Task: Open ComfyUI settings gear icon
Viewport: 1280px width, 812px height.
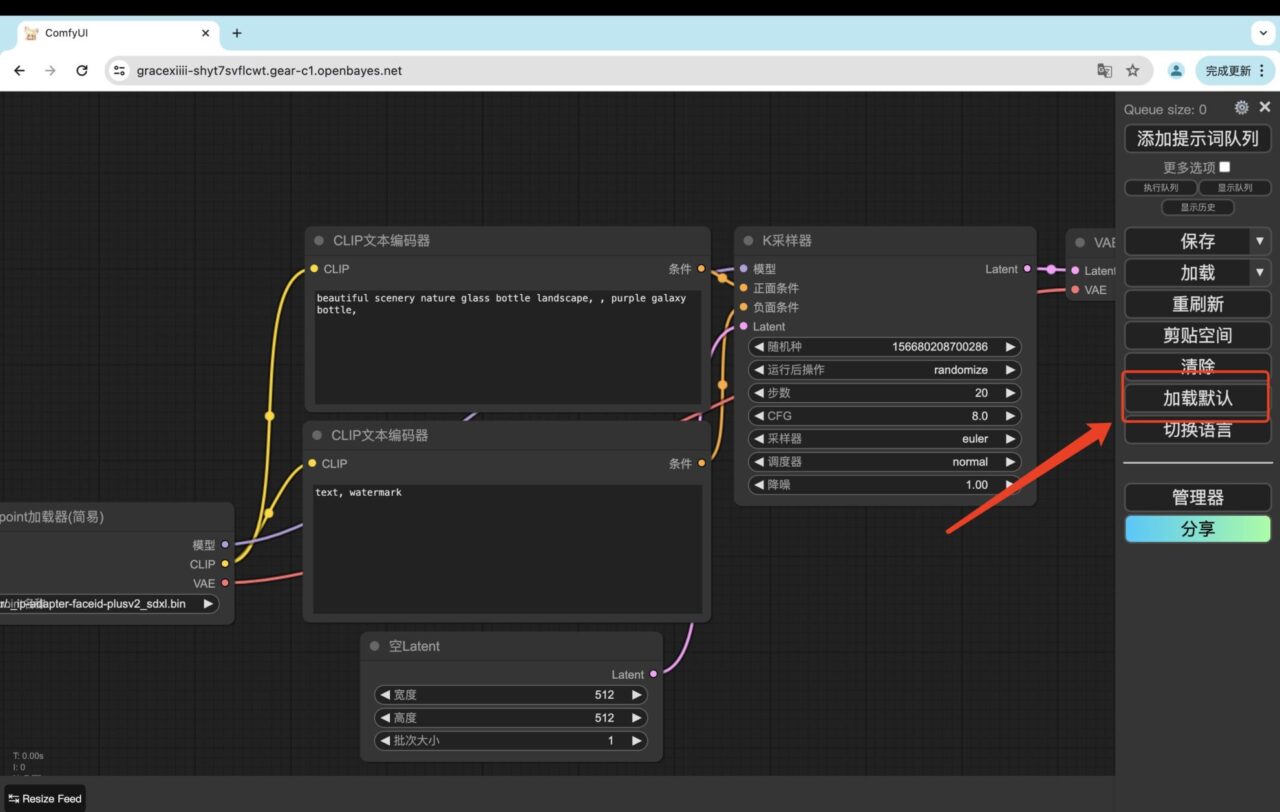Action: tap(1241, 108)
